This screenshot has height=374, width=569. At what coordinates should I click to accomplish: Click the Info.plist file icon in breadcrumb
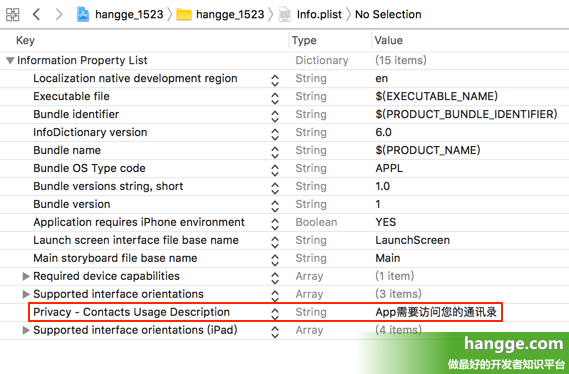tap(285, 15)
